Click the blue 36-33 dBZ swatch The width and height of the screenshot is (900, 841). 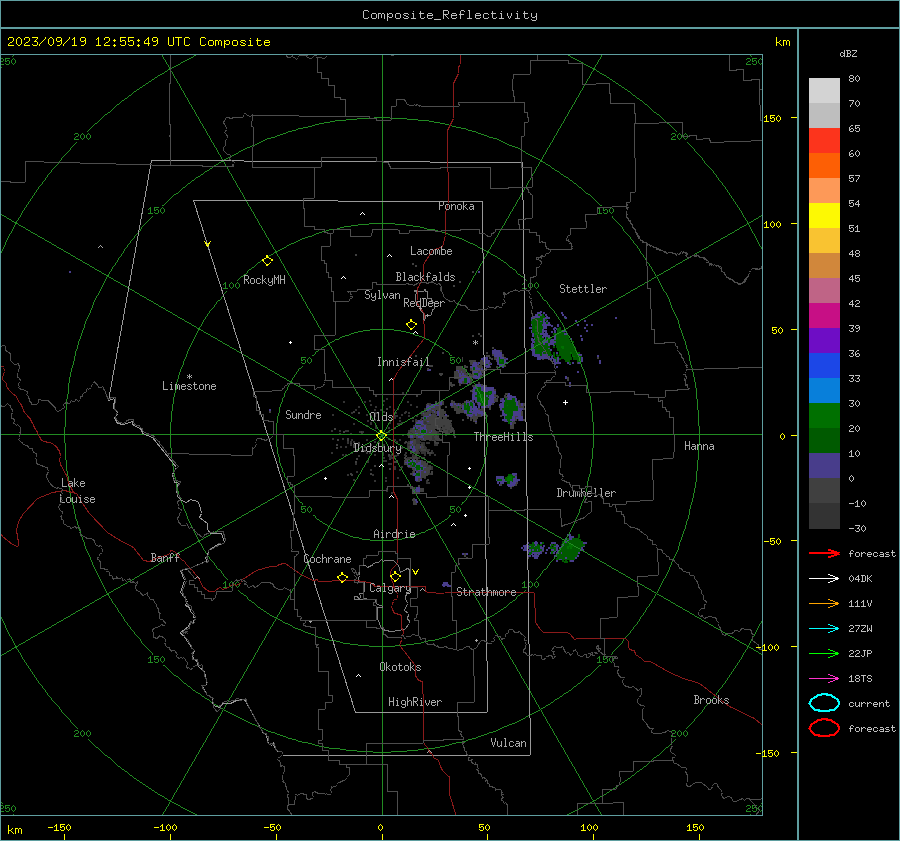pyautogui.click(x=824, y=366)
